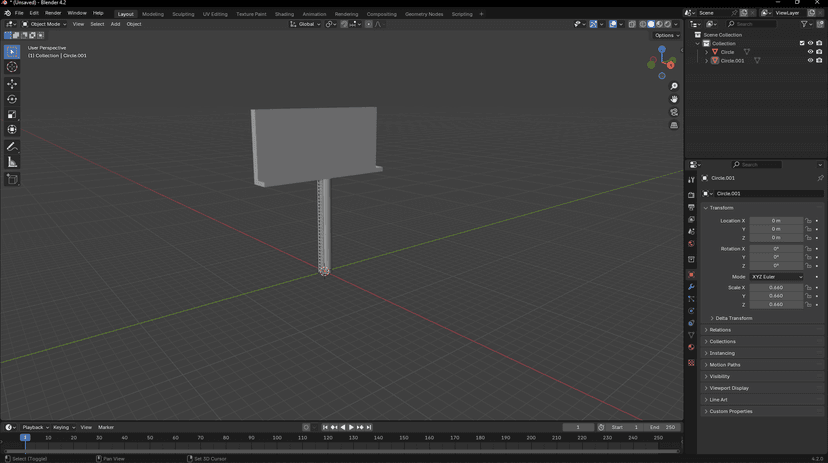828x463 pixels.
Task: Toggle the Rotation X lock icon
Action: click(808, 249)
